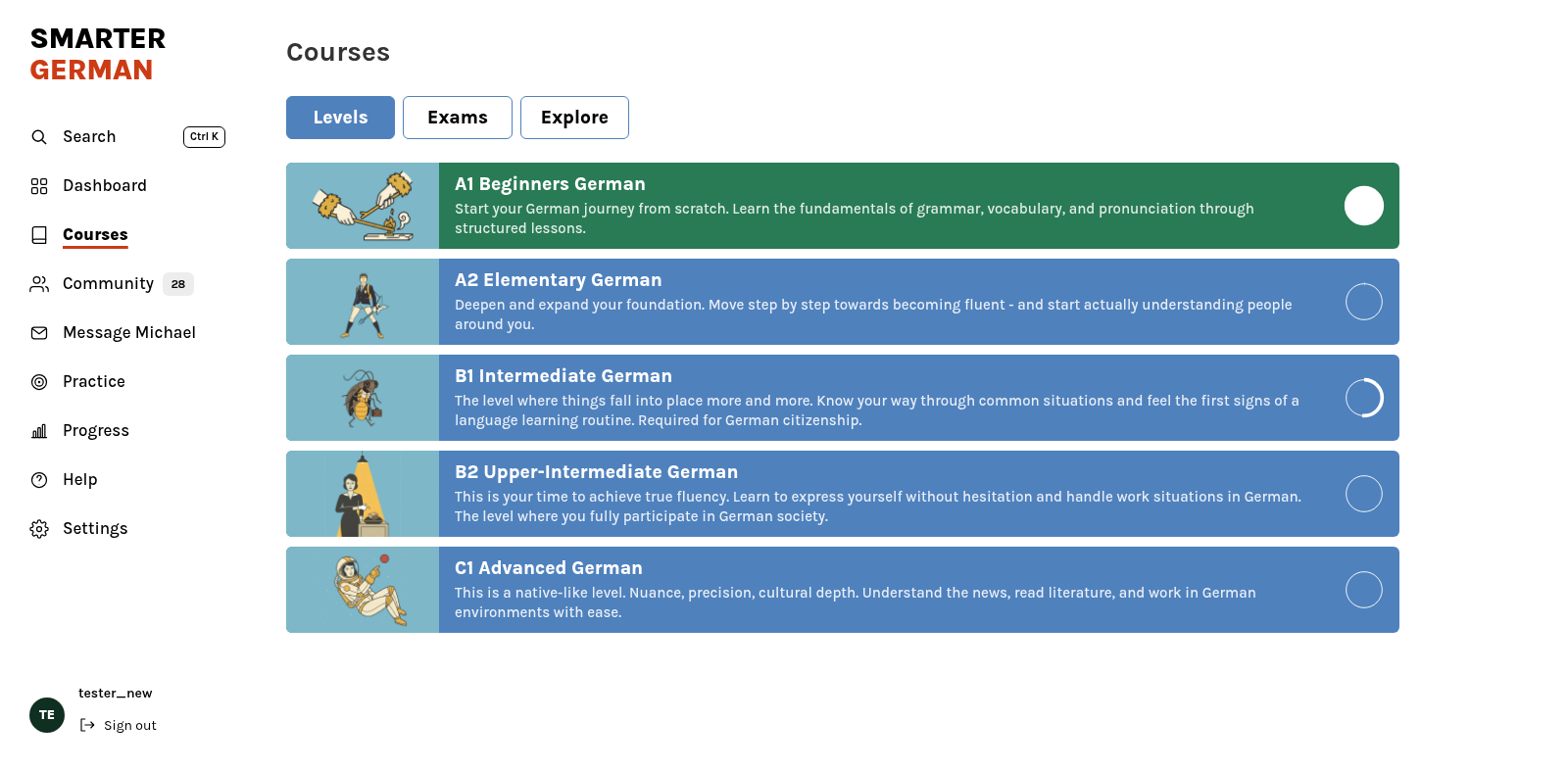Click the Smarter German logo
Screen dimensions: 1568x770
pos(98,54)
